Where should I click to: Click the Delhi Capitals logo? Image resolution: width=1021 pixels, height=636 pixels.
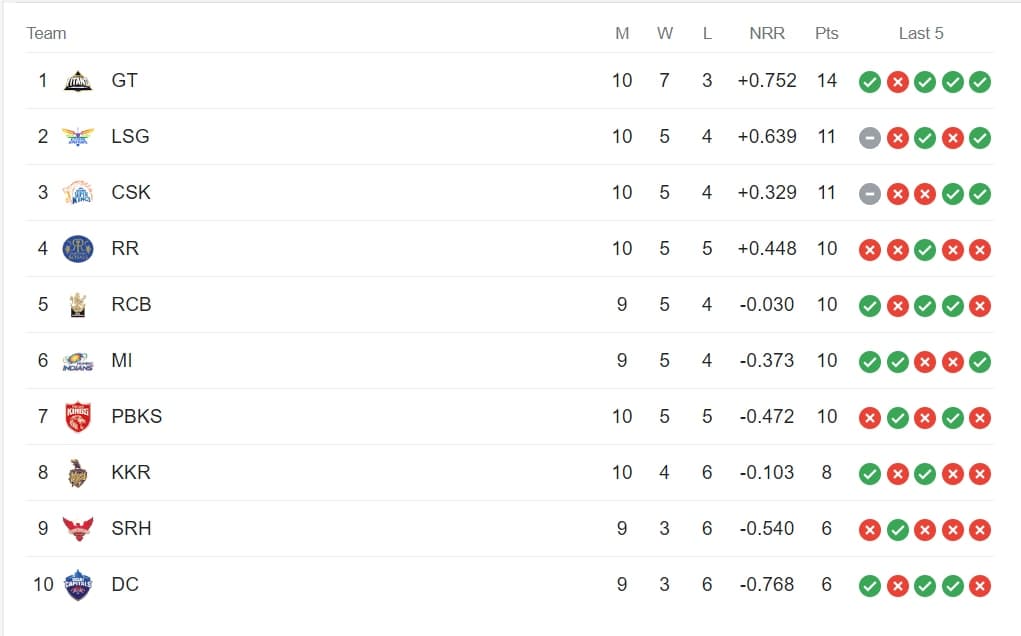tap(78, 585)
